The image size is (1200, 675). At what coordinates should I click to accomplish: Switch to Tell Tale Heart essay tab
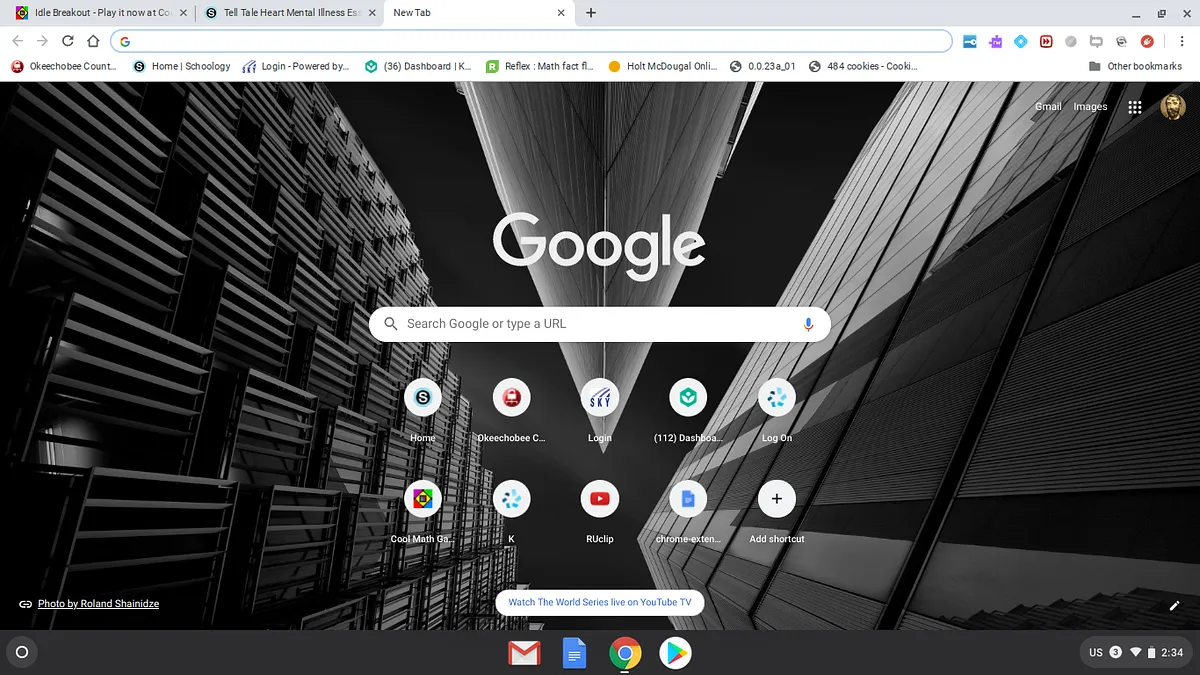(289, 13)
